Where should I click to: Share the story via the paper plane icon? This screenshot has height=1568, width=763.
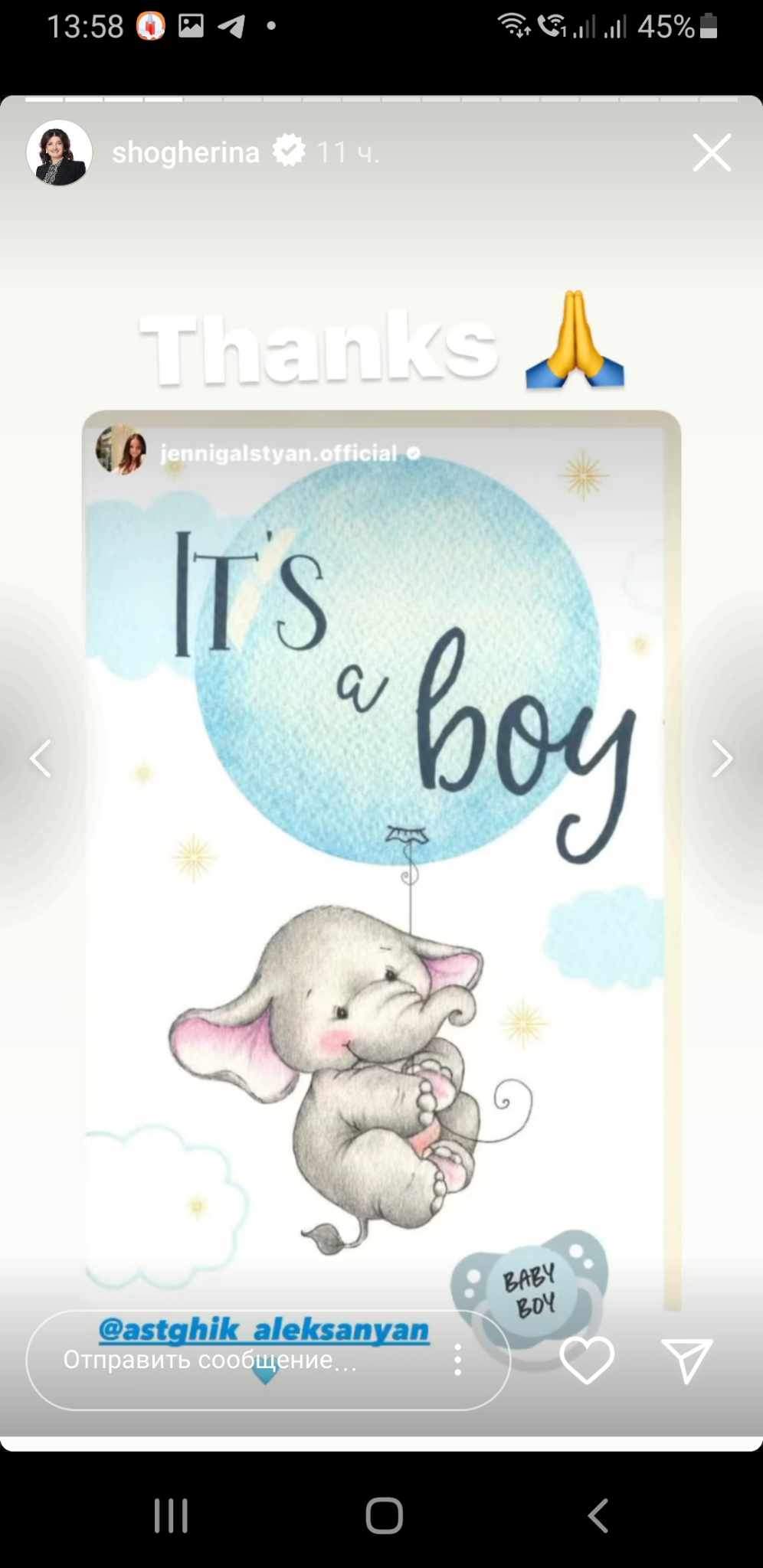click(x=687, y=1361)
